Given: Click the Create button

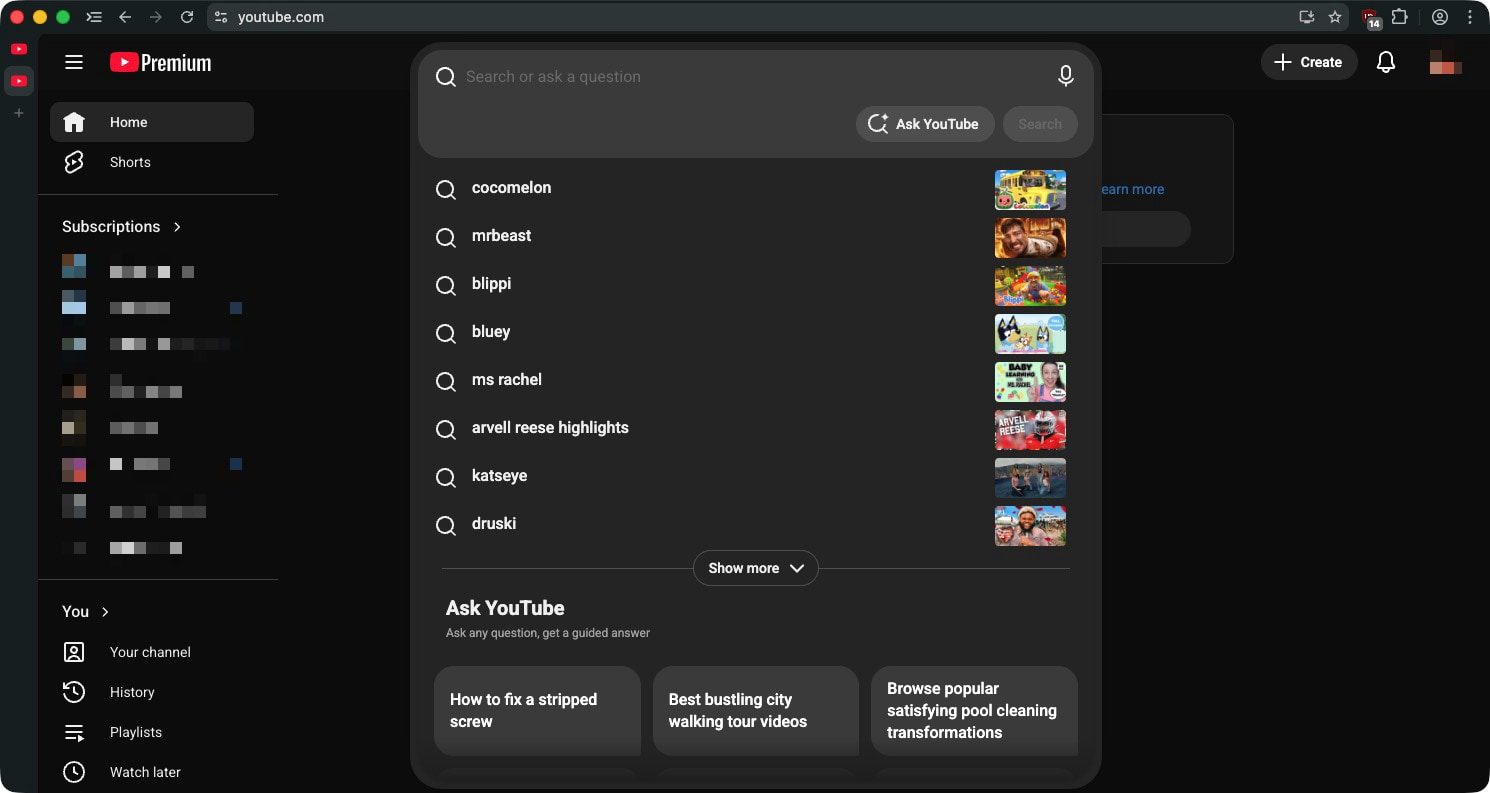Looking at the screenshot, I should pyautogui.click(x=1308, y=62).
